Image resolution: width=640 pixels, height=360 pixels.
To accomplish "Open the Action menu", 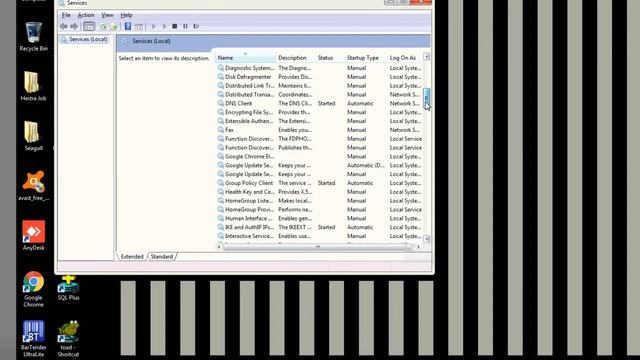I will point(86,15).
